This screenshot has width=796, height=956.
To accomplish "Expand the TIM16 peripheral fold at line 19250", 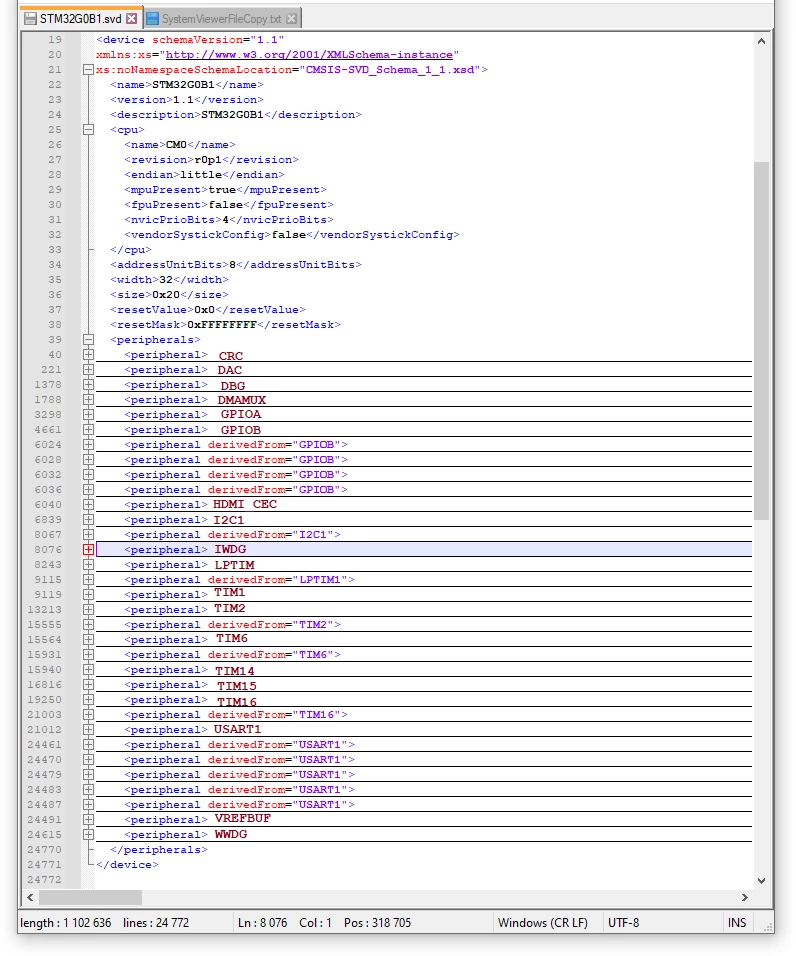I will click(88, 699).
